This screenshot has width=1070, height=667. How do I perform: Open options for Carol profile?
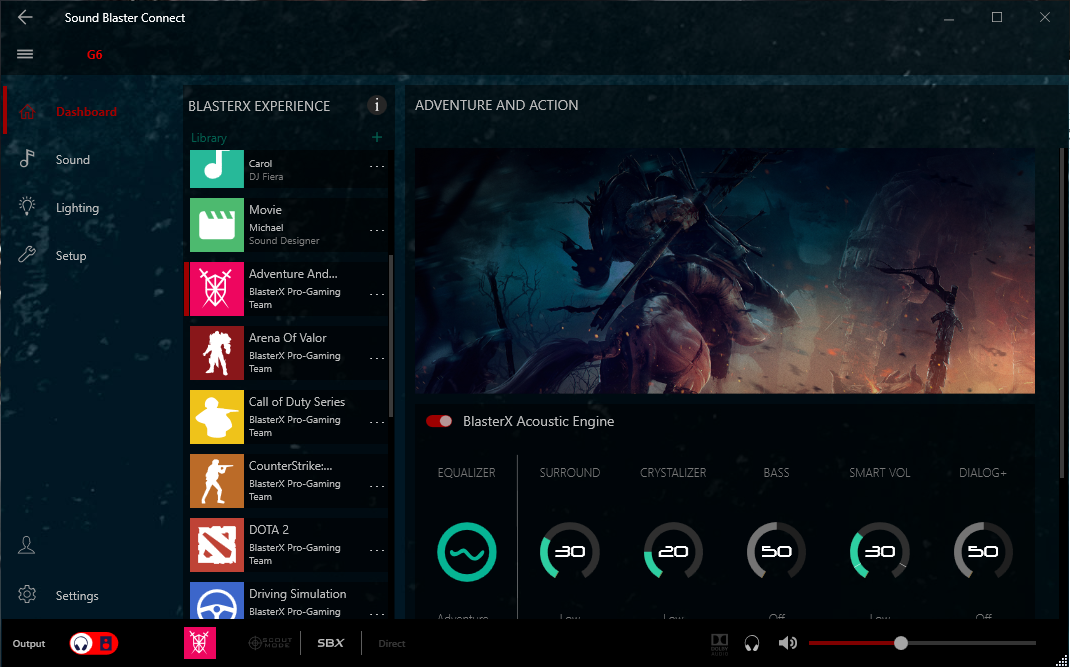point(377,166)
